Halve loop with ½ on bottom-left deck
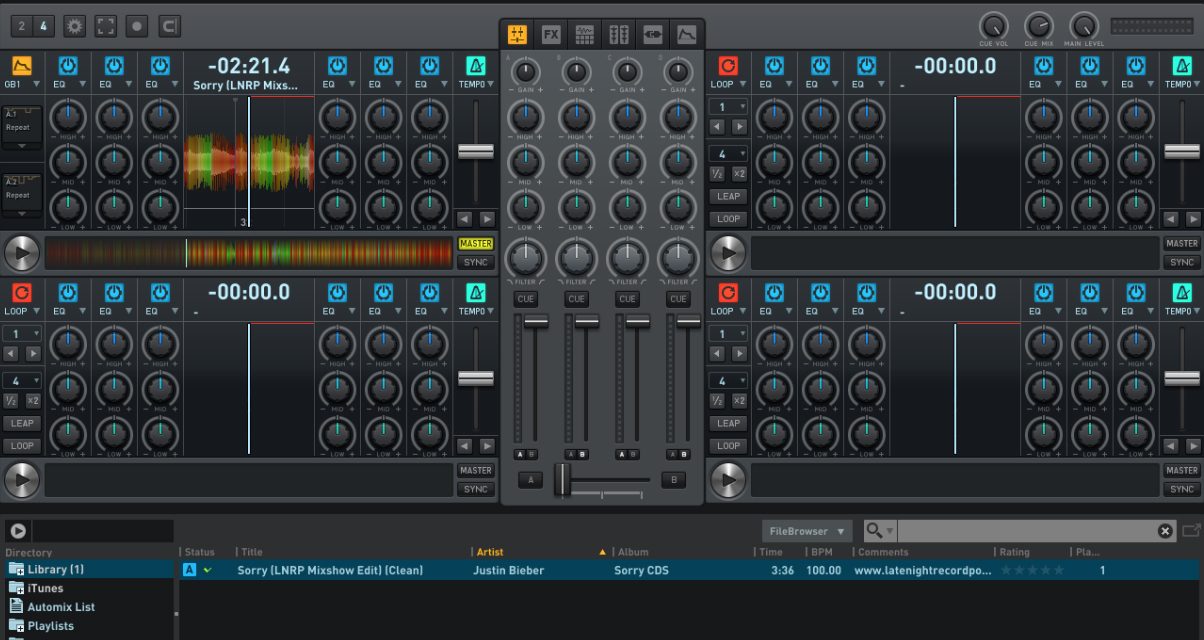 [x=12, y=401]
